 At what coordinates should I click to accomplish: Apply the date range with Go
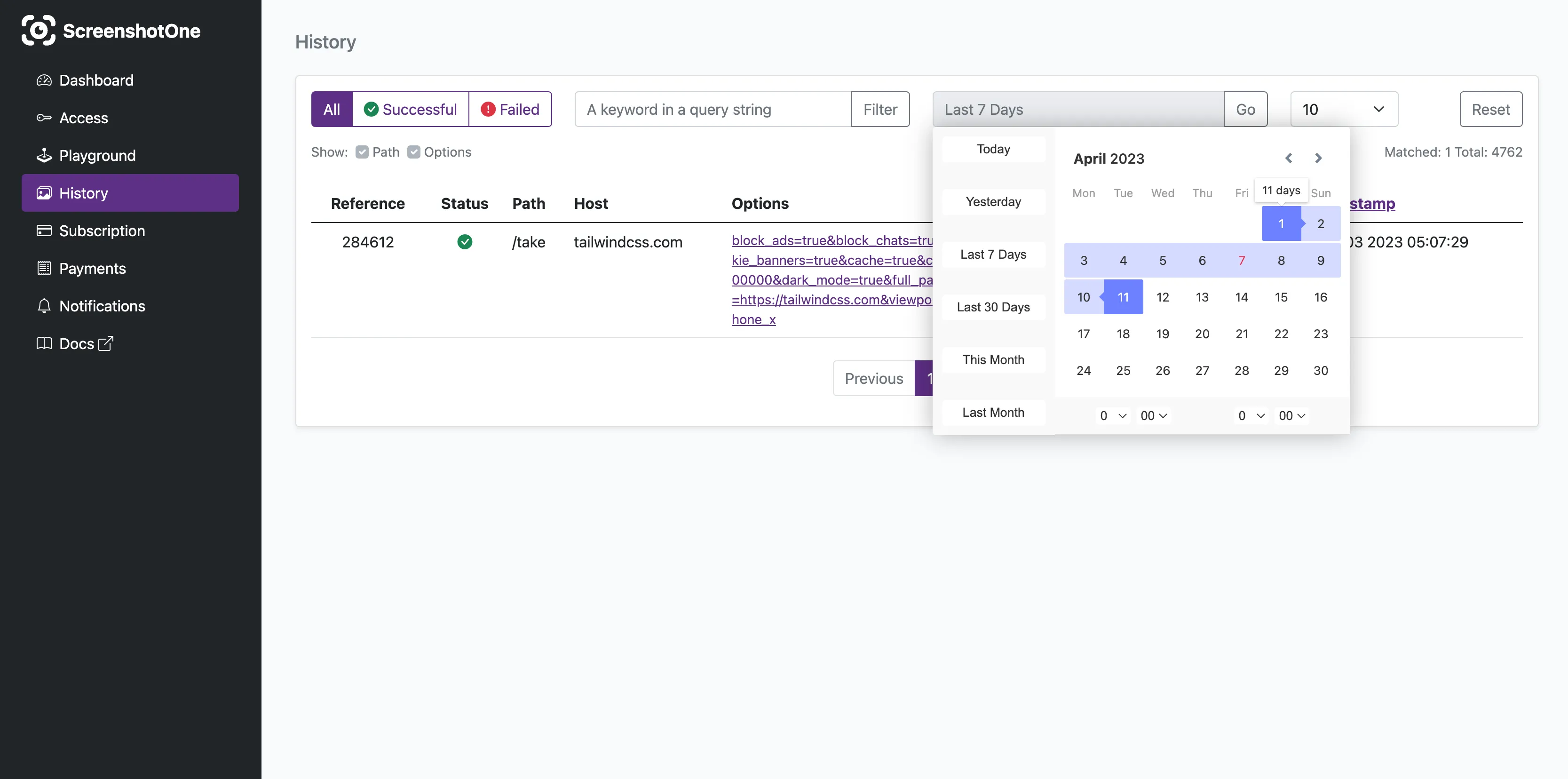pos(1245,109)
